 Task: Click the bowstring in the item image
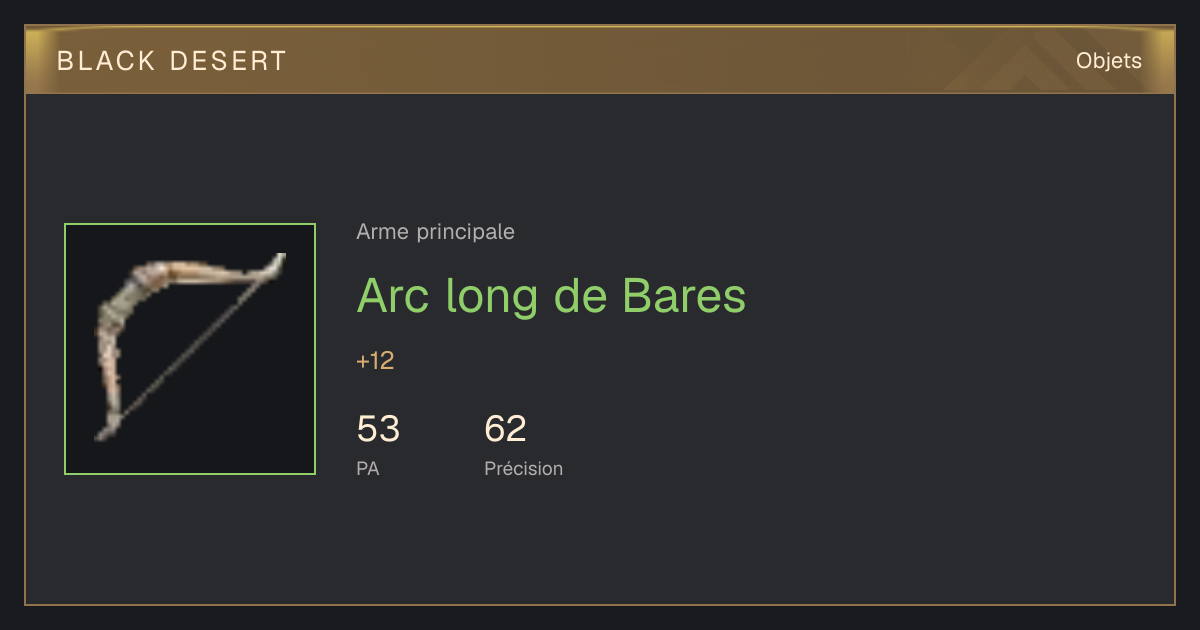click(190, 348)
